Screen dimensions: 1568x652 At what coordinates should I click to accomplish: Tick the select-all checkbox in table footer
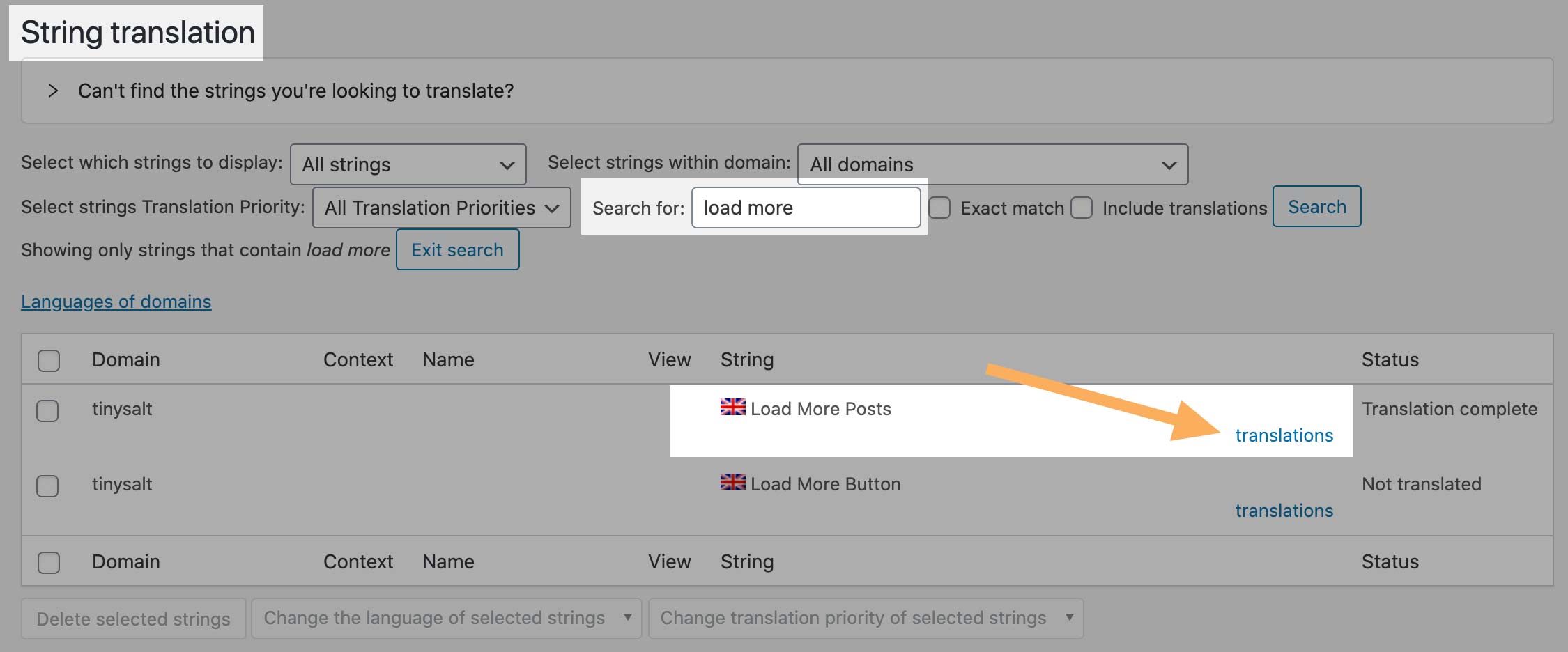(x=49, y=562)
